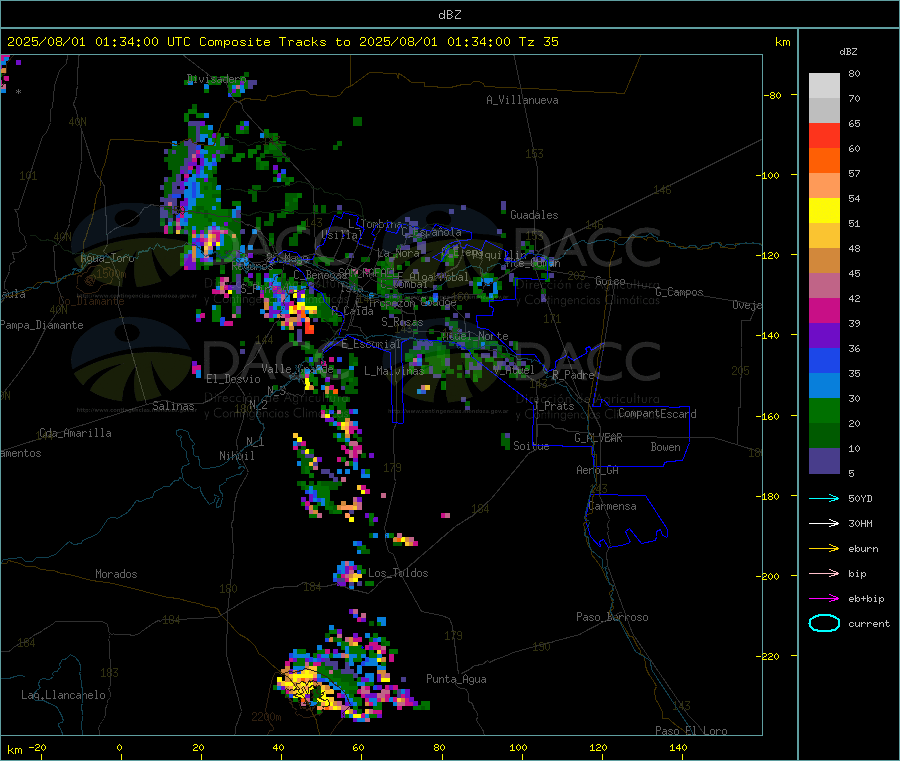Click the El_Desvio map label
The width and height of the screenshot is (900, 761).
pos(233,379)
